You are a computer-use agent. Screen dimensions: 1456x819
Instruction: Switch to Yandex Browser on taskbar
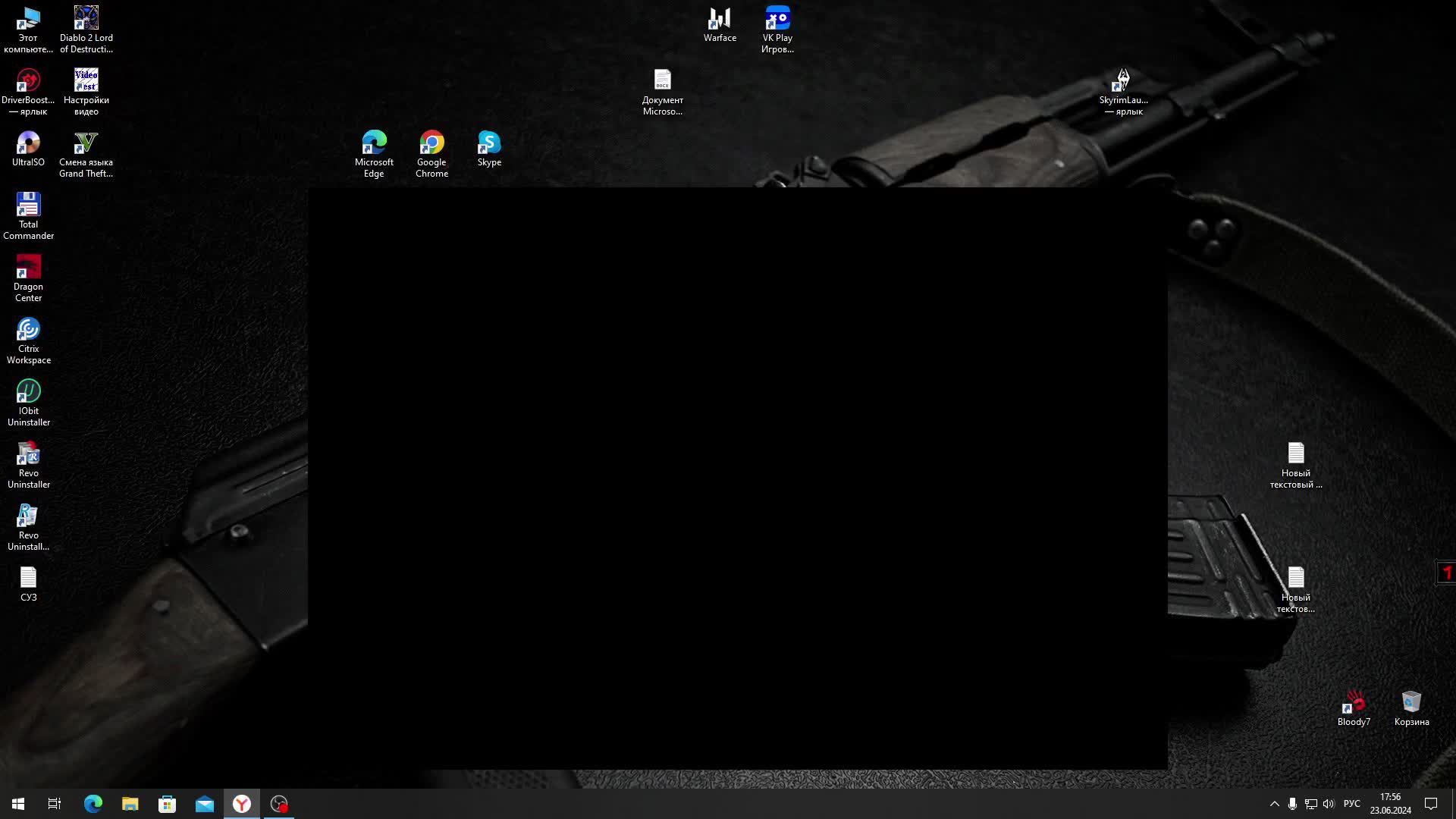[x=241, y=804]
